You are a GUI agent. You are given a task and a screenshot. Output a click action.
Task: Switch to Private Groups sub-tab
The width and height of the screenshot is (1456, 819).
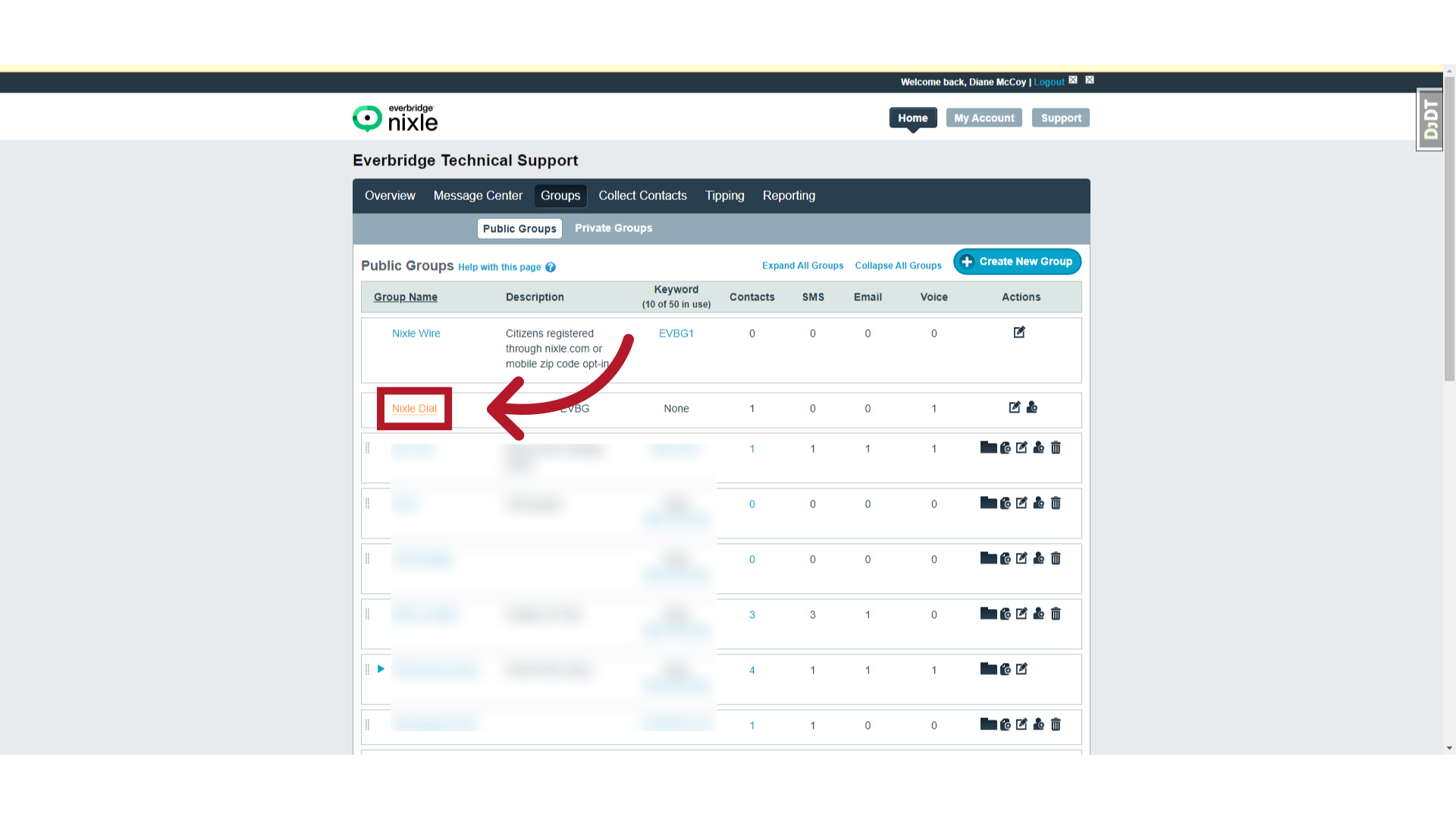click(613, 228)
